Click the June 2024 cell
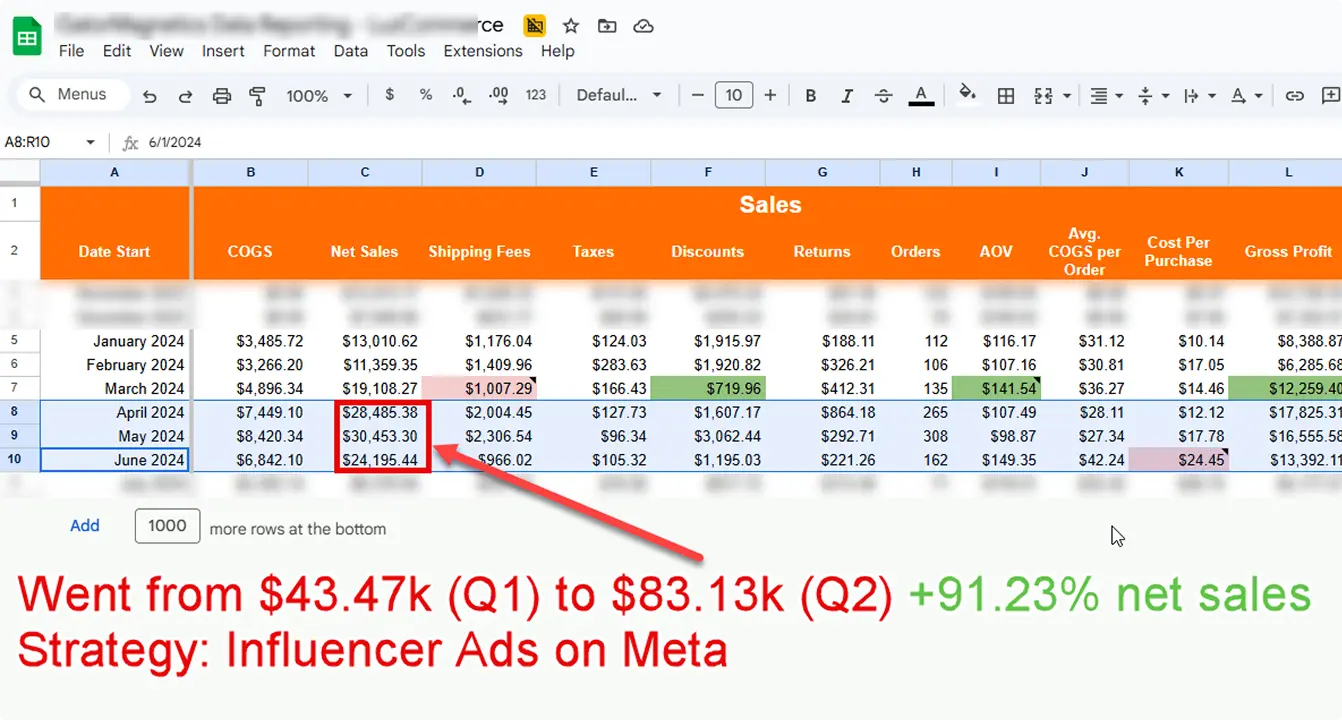The width and height of the screenshot is (1342, 720). coord(114,460)
